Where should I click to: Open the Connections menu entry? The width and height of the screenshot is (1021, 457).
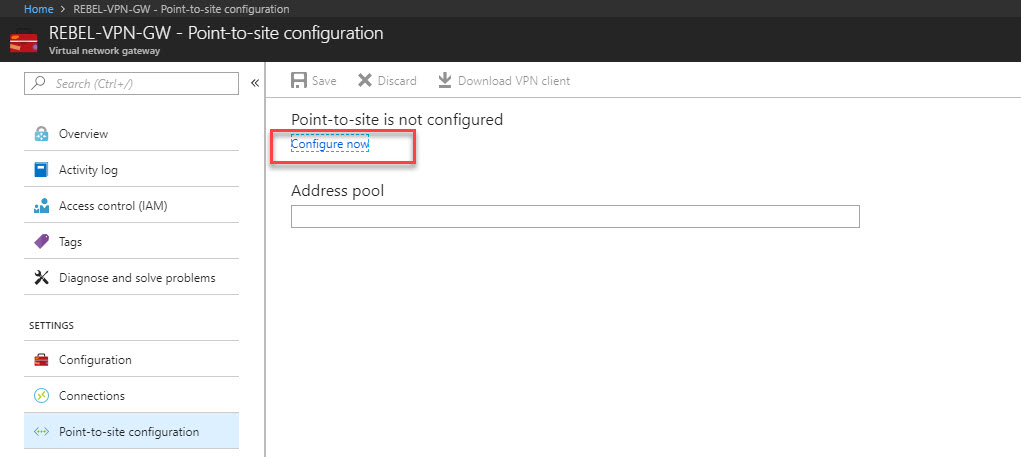[132, 396]
